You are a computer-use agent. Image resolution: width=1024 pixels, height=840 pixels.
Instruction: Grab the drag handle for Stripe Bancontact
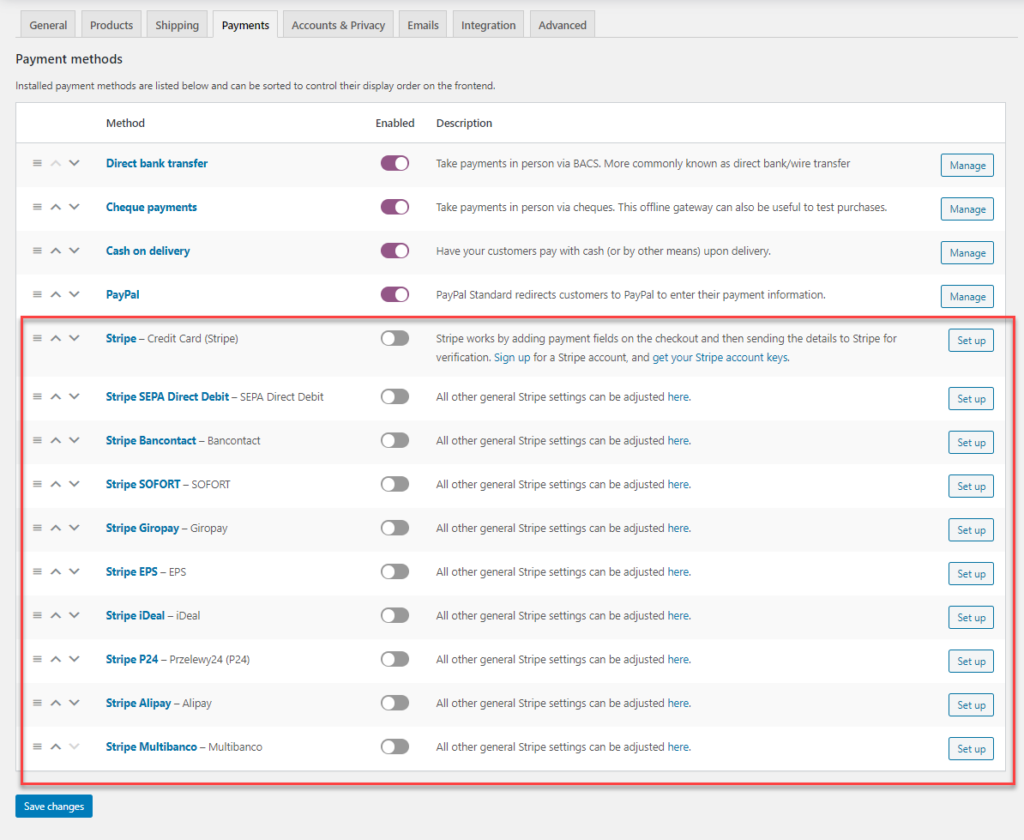(x=37, y=440)
